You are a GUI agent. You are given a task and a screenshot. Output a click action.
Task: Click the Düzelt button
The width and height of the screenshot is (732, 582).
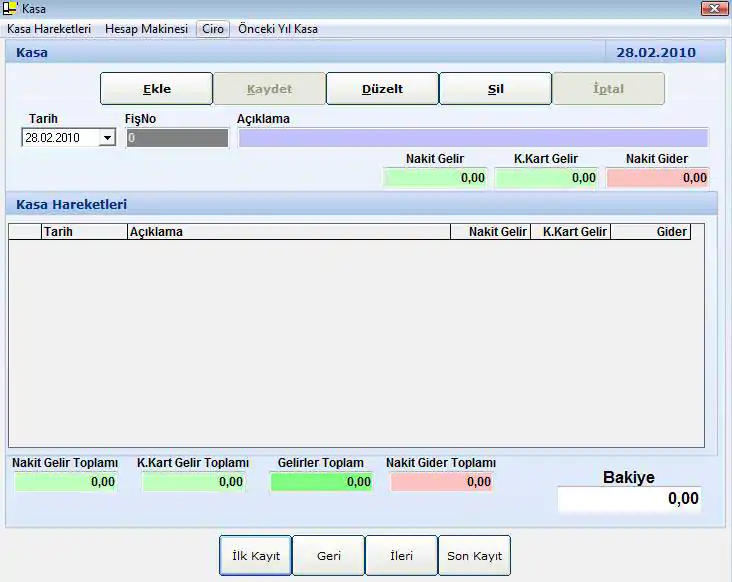point(382,89)
